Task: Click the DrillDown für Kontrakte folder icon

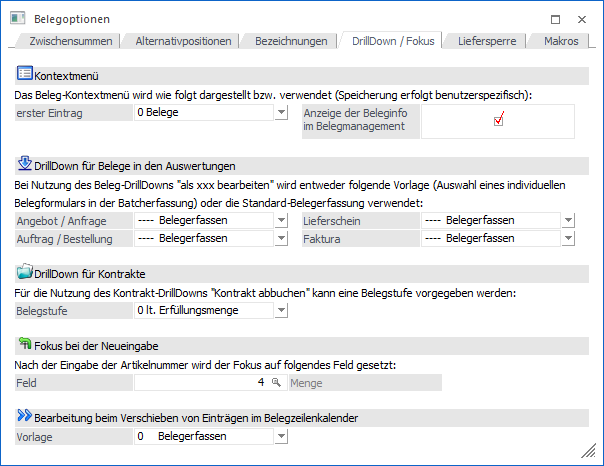Action: tap(25, 272)
